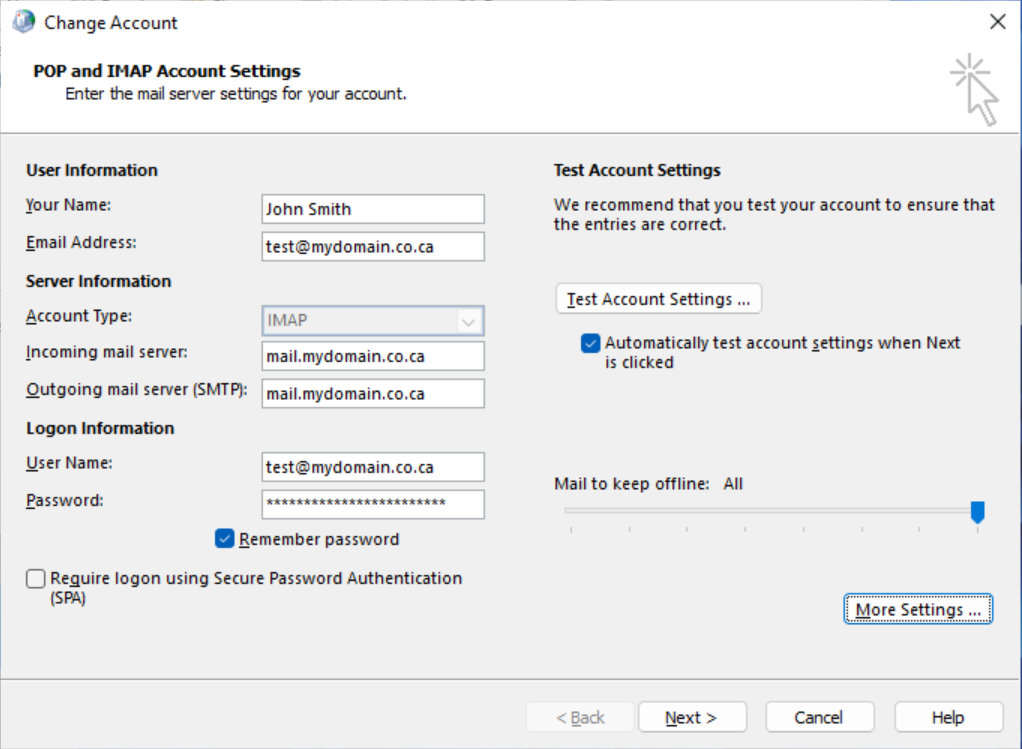The height and width of the screenshot is (749, 1022).
Task: Toggle the Remember password checkbox
Action: click(x=225, y=538)
